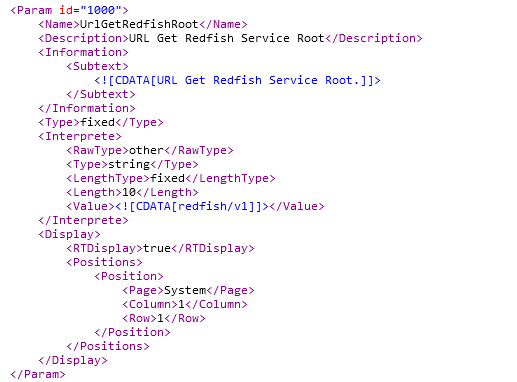517x382 pixels.
Task: Click the opening Subtext tag
Action: [x=97, y=66]
